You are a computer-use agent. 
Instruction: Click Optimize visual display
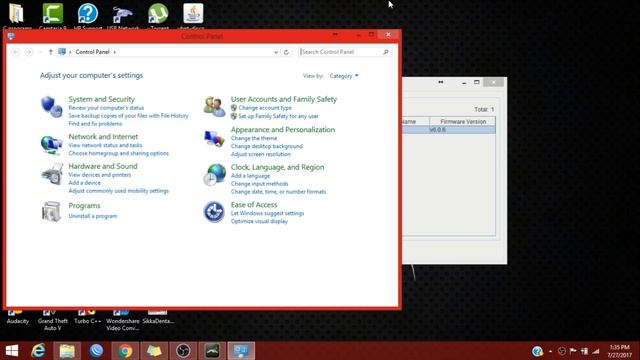click(x=259, y=221)
